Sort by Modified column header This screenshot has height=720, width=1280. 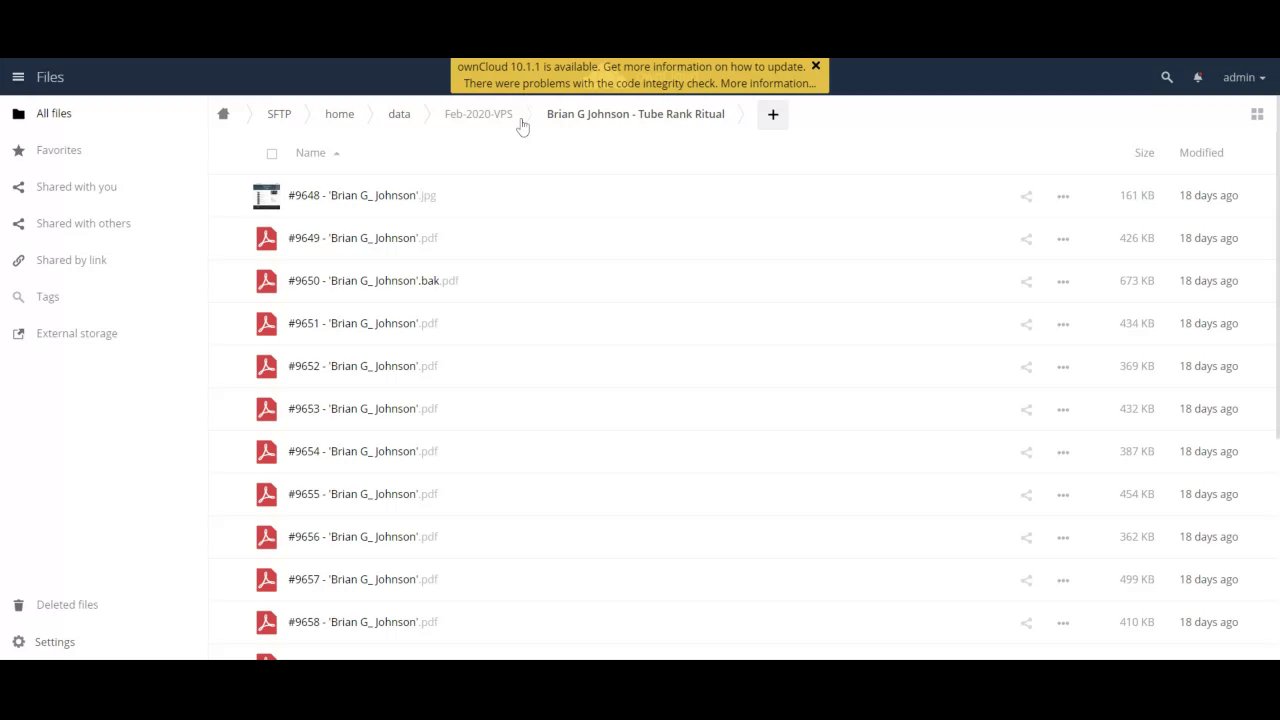click(1201, 153)
